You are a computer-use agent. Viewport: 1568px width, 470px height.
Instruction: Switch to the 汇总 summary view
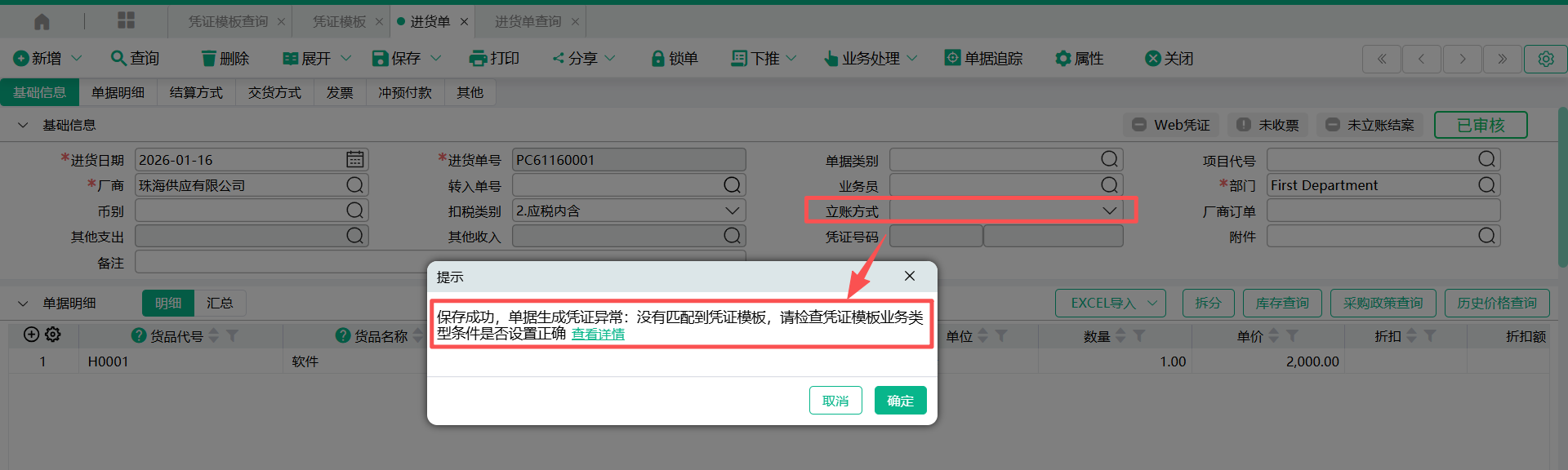point(219,304)
